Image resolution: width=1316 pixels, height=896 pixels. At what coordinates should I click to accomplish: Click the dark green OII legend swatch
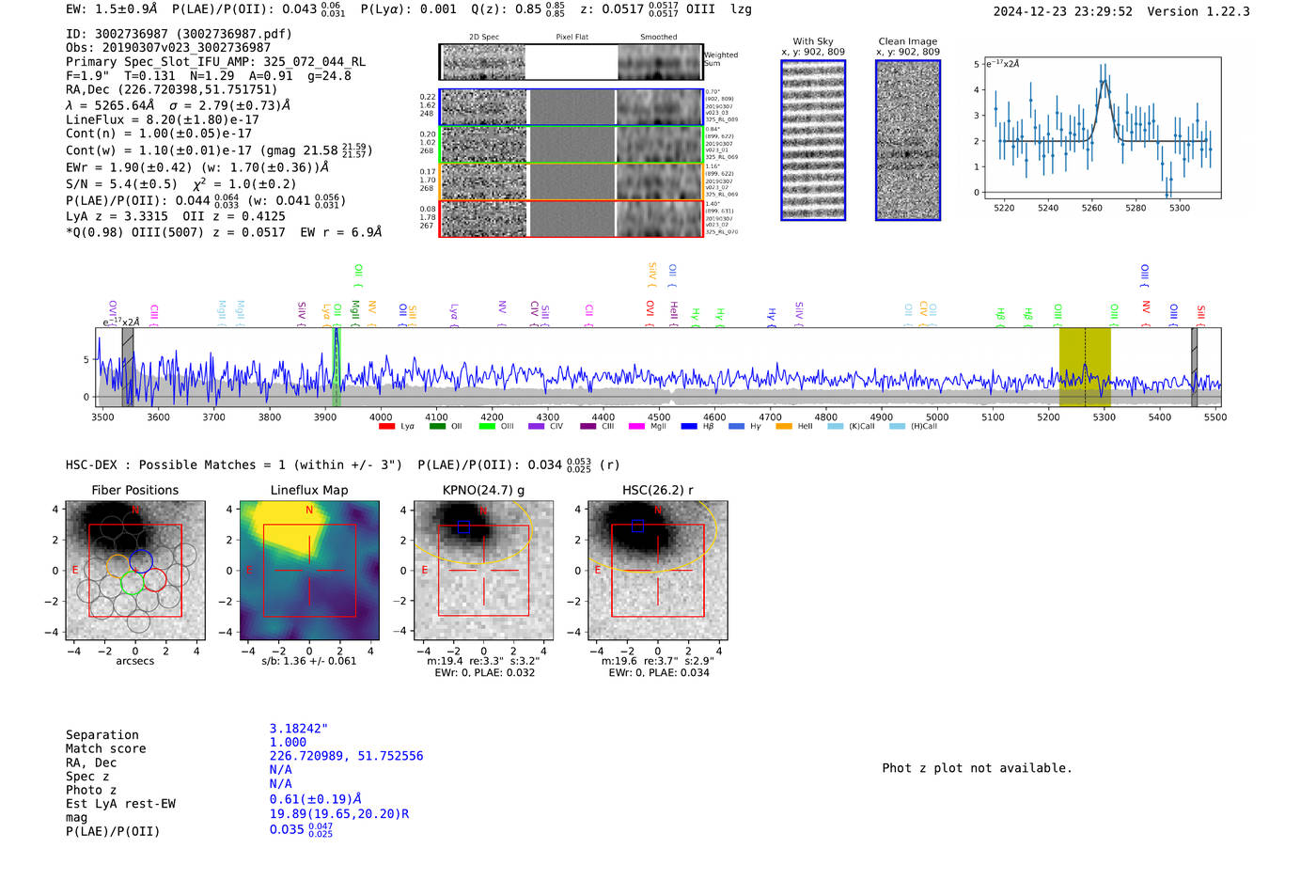pyautogui.click(x=437, y=427)
